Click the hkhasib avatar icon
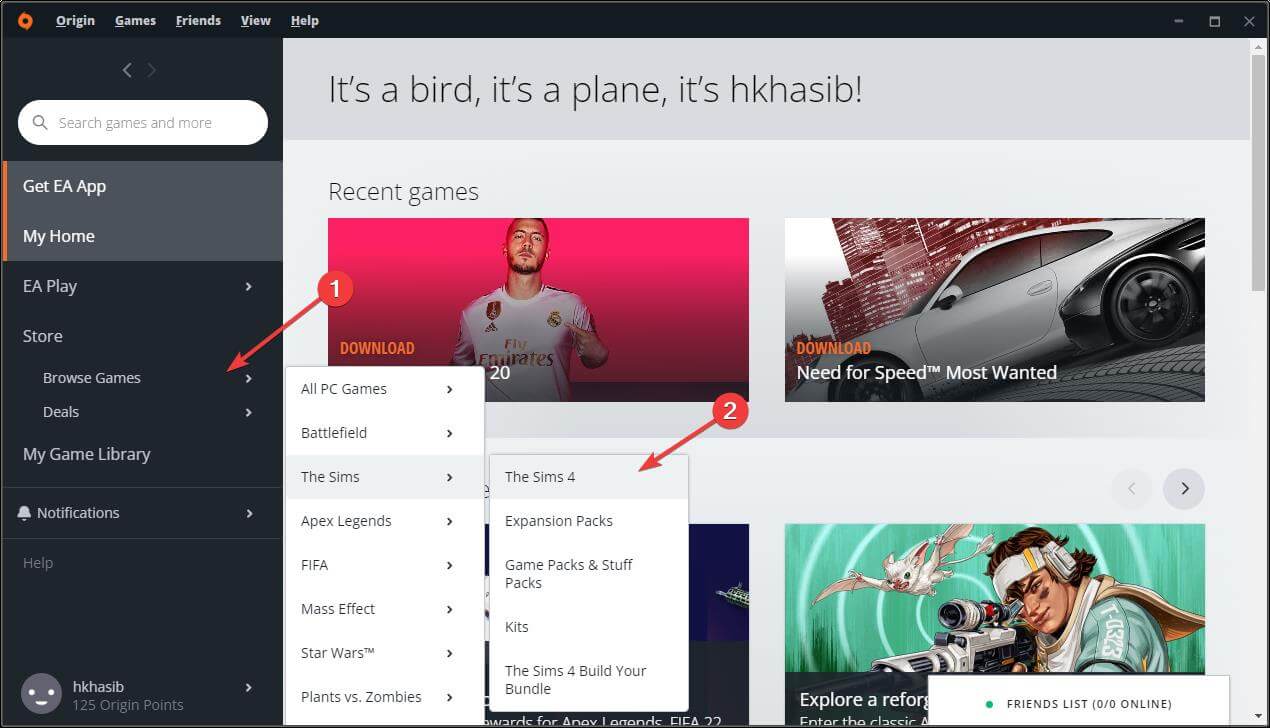1270x728 pixels. (x=42, y=694)
